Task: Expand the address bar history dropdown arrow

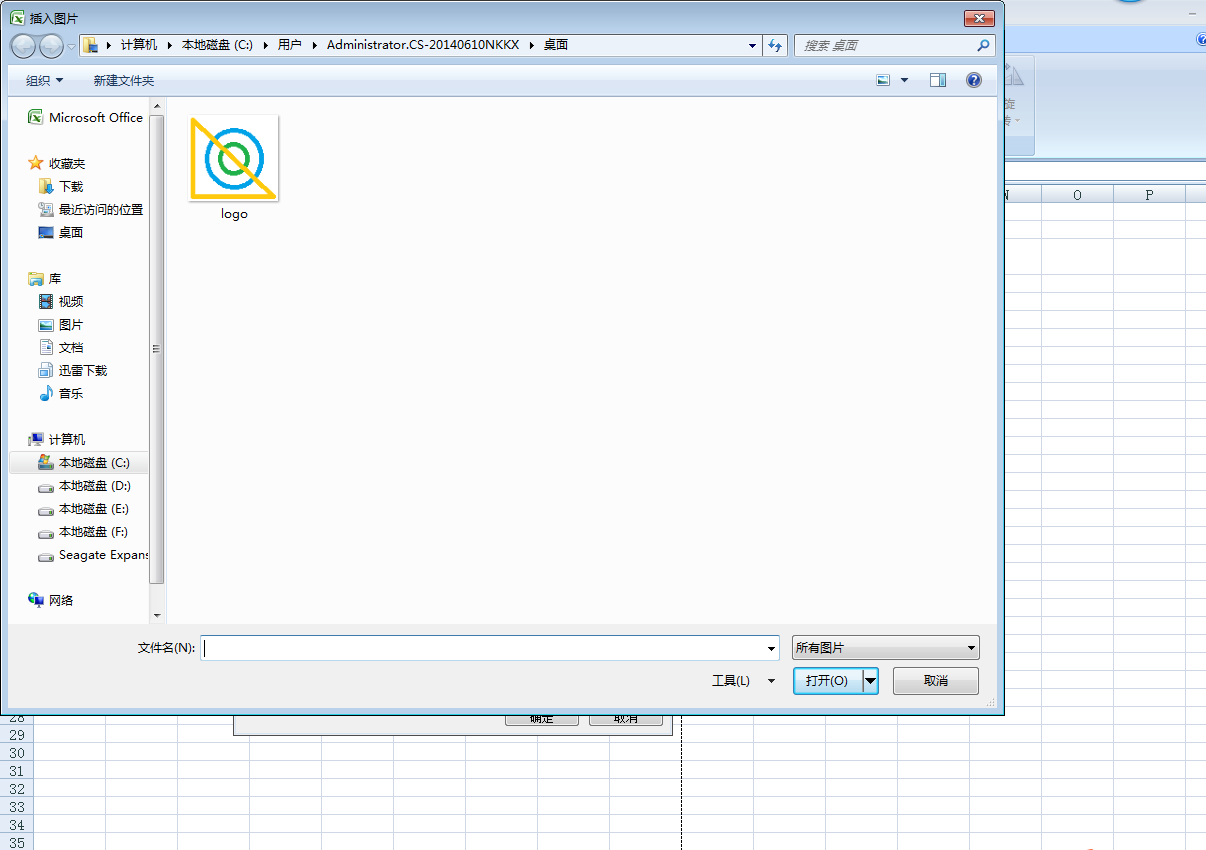Action: (753, 45)
